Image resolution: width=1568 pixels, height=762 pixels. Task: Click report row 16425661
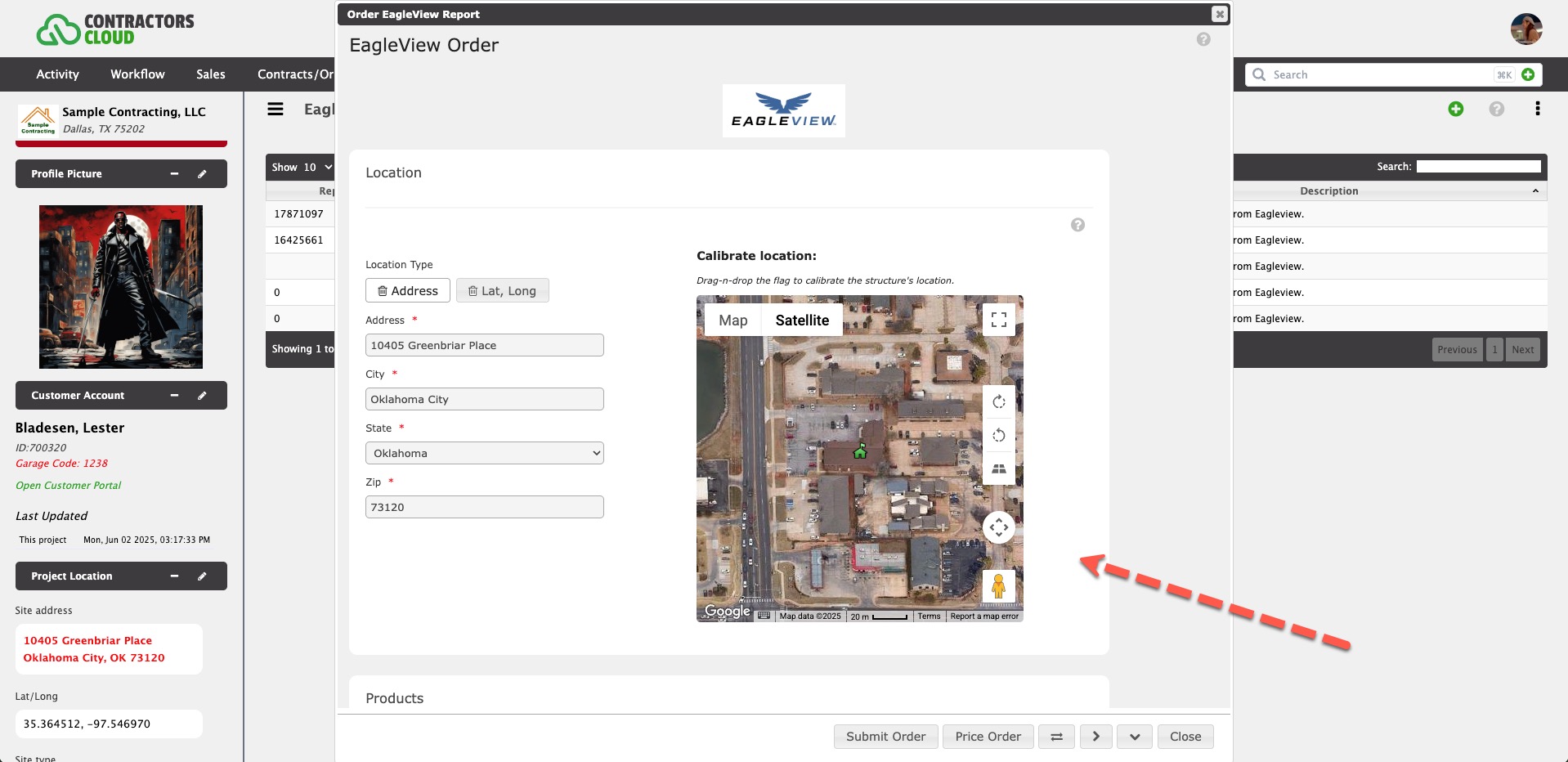pyautogui.click(x=299, y=240)
